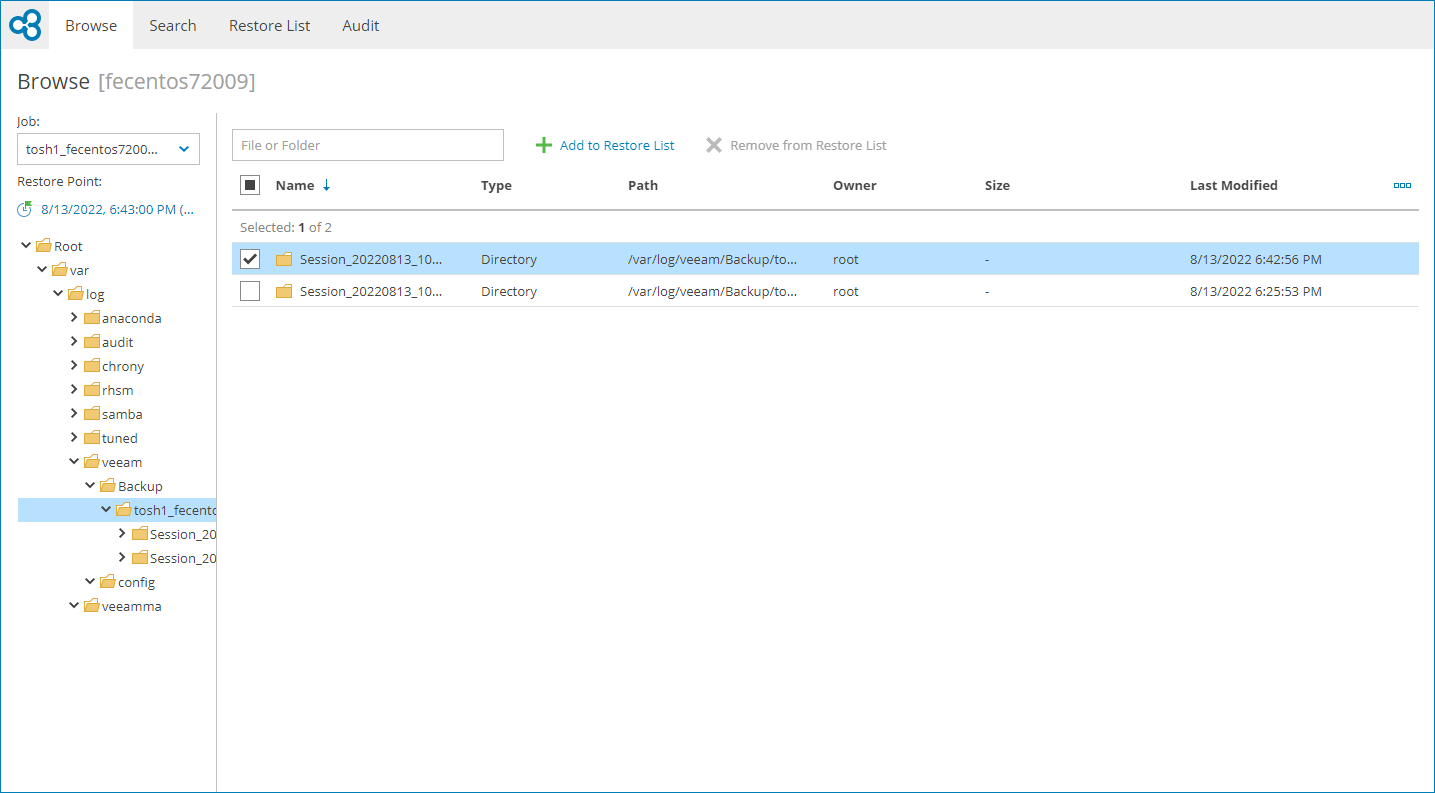
Task: Expand the anaconda folder in the tree
Action: [x=73, y=317]
